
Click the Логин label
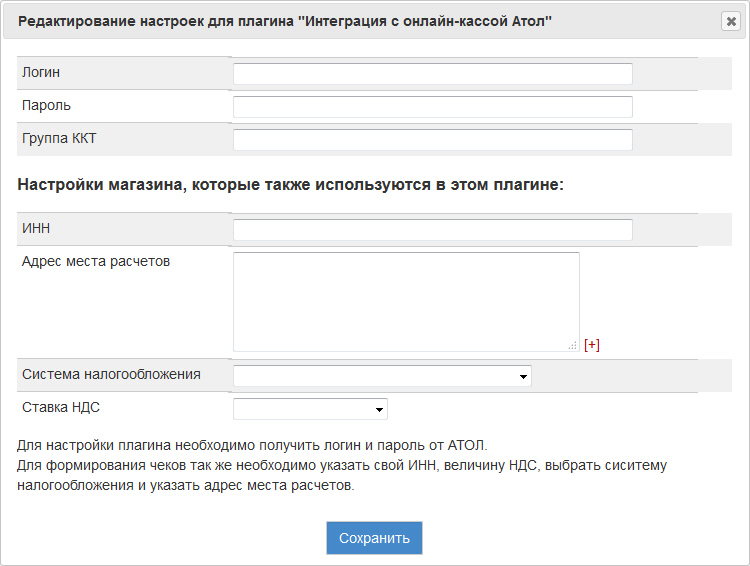click(41, 72)
